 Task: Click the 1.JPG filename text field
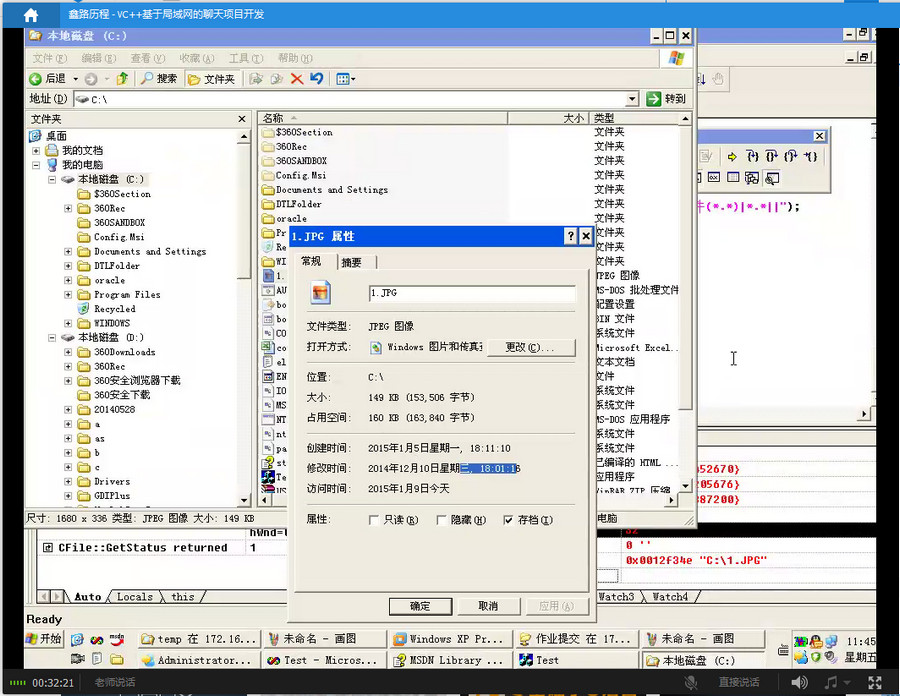pos(471,294)
